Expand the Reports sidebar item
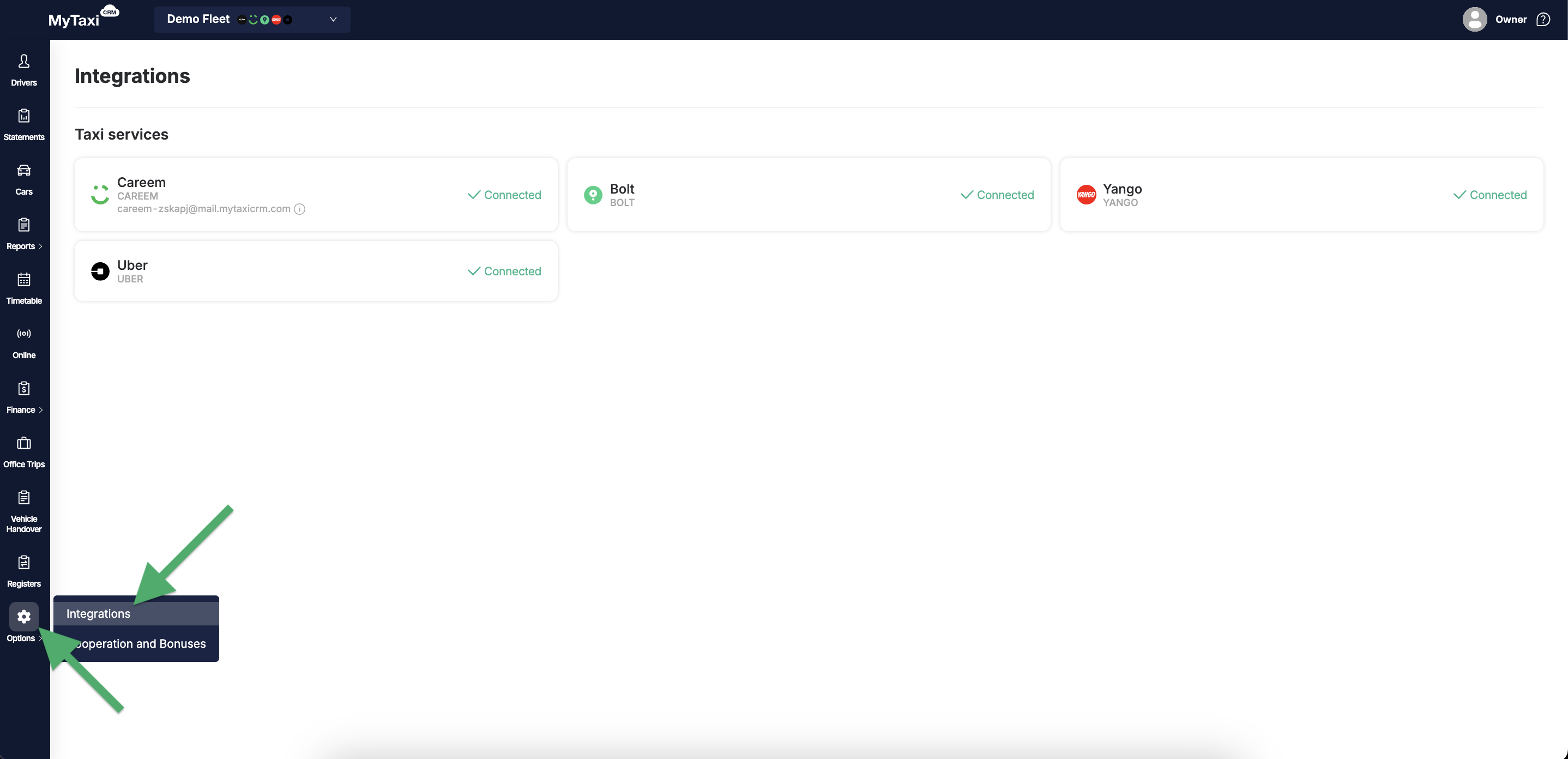 coord(24,234)
